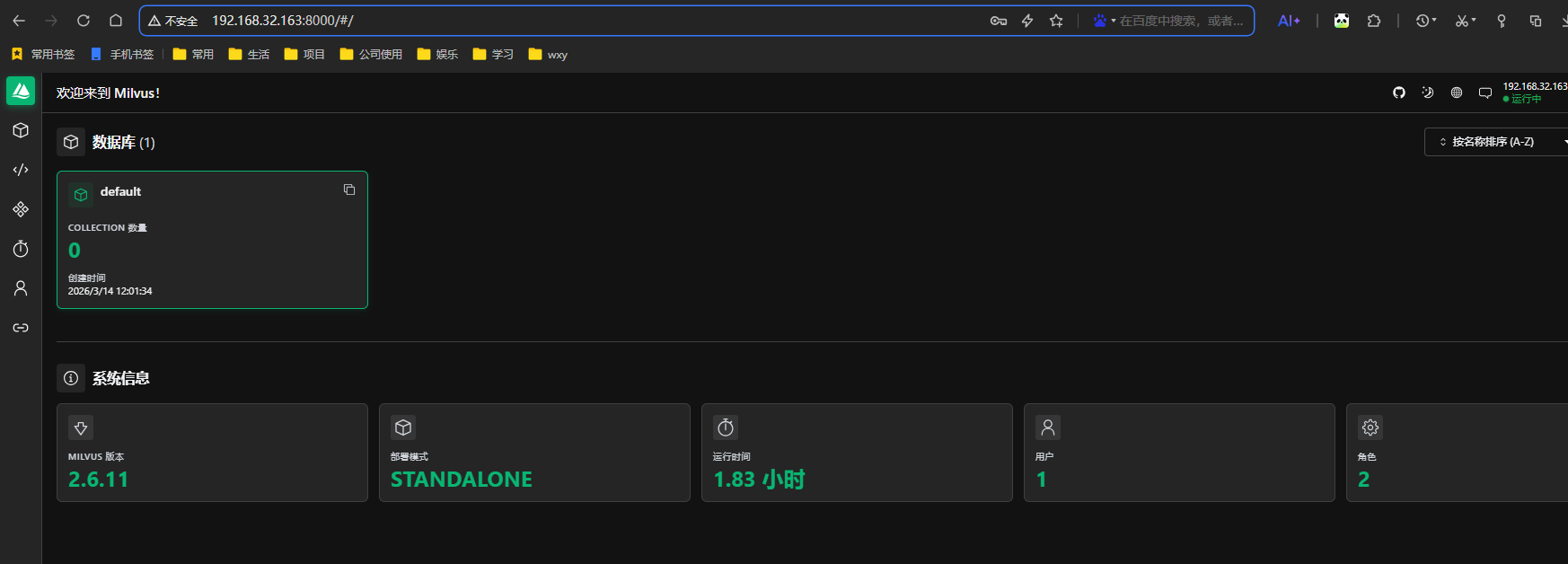Click the 不安全 security warning indicator
1568x564 pixels.
point(173,21)
